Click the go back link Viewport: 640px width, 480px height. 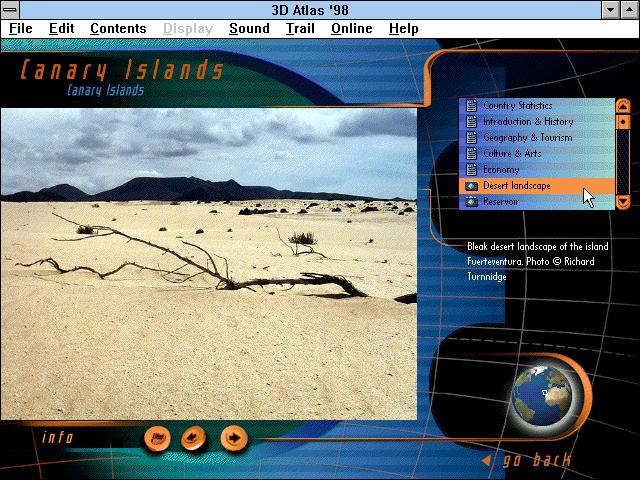536,460
